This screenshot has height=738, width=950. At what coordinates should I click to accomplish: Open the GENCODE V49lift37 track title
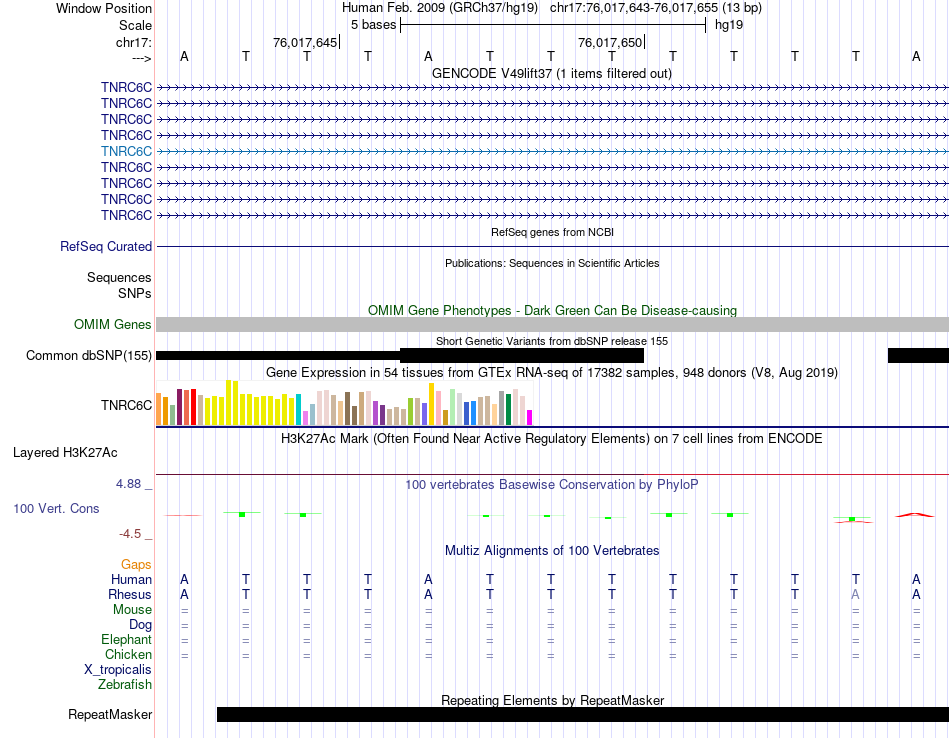point(551,73)
